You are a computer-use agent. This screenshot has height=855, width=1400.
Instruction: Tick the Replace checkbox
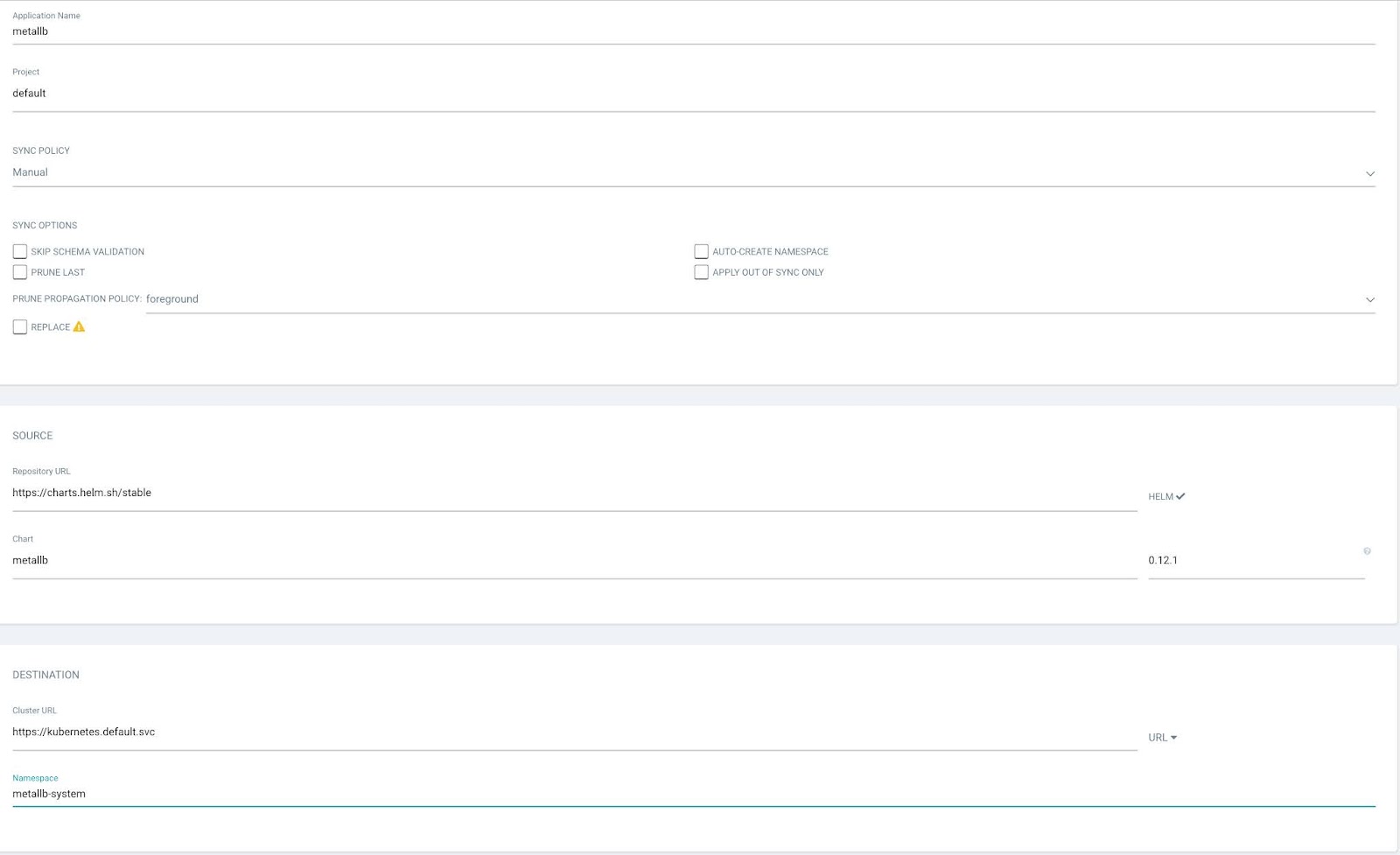click(x=20, y=326)
